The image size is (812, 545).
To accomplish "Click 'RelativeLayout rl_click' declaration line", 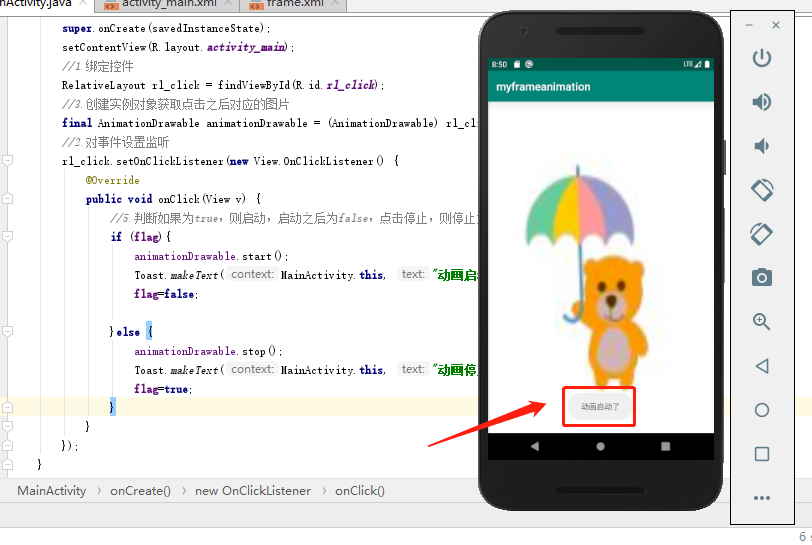I will click(x=223, y=85).
